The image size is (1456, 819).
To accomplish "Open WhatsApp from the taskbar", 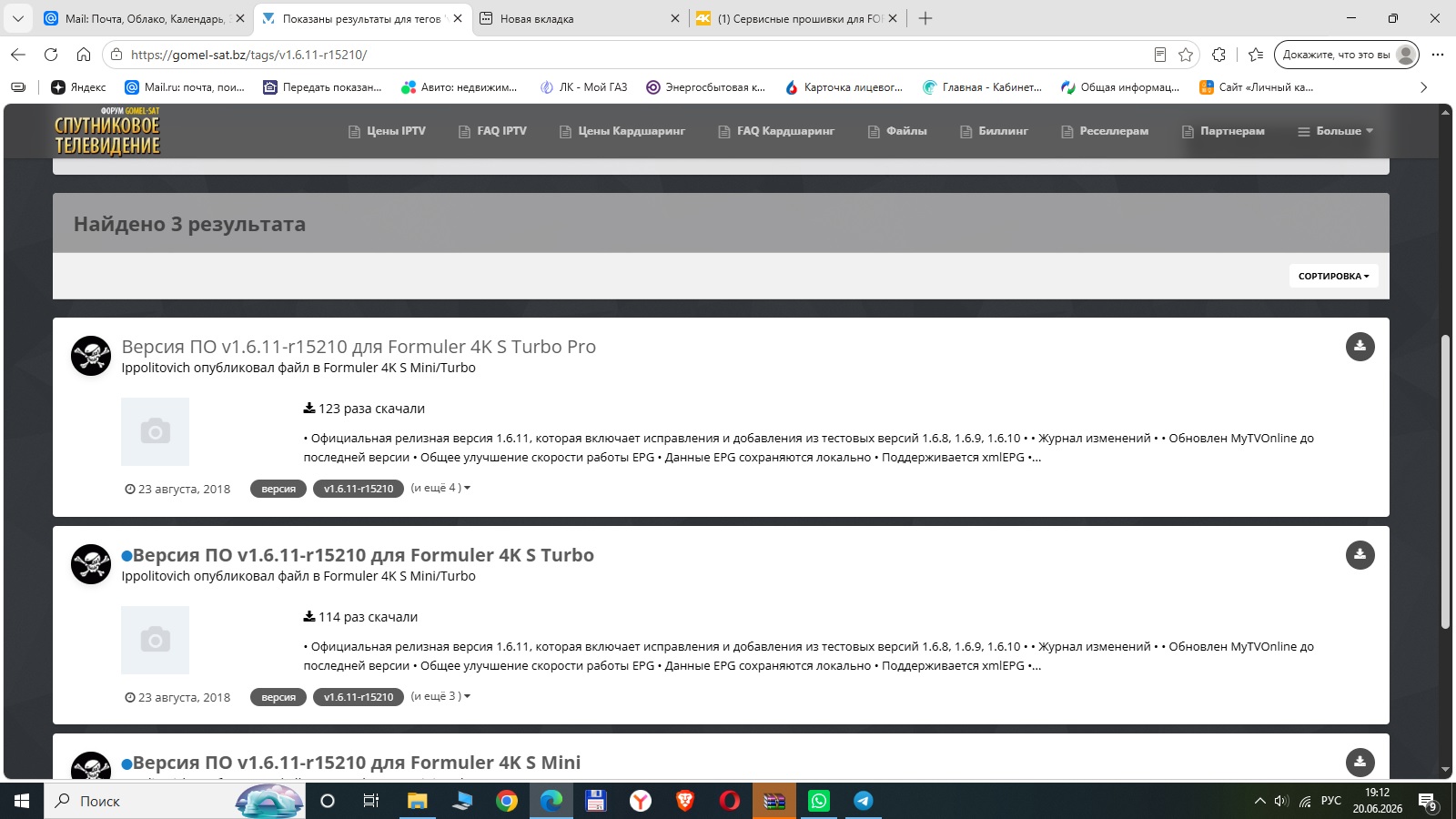I will tap(819, 801).
